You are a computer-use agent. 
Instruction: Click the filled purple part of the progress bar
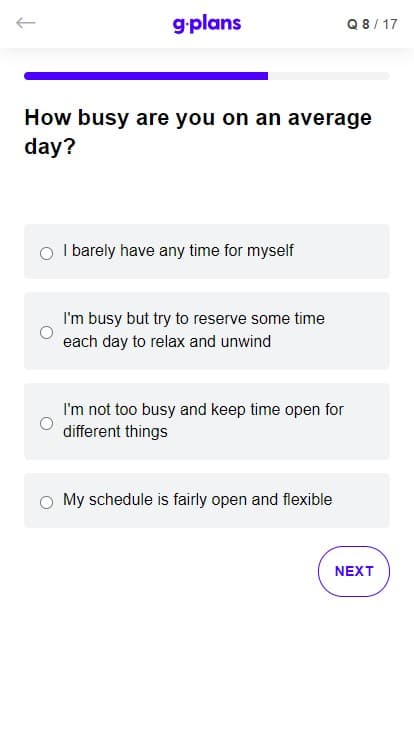tap(146, 76)
